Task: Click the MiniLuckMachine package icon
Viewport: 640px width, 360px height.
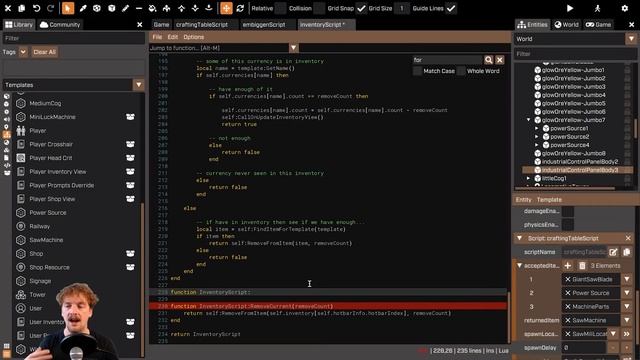Action: coord(130,117)
